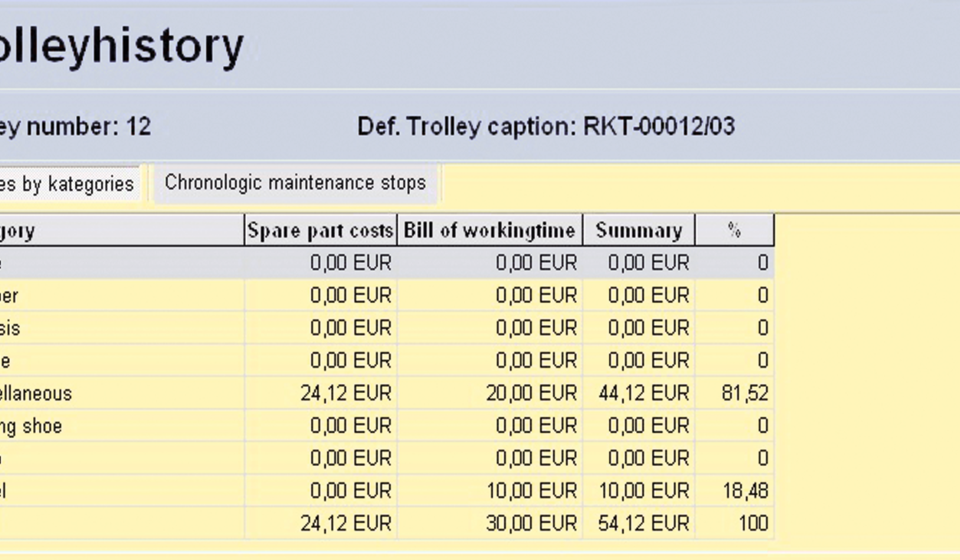960x560 pixels.
Task: Sort by Spare part costs column header
Action: tap(320, 231)
